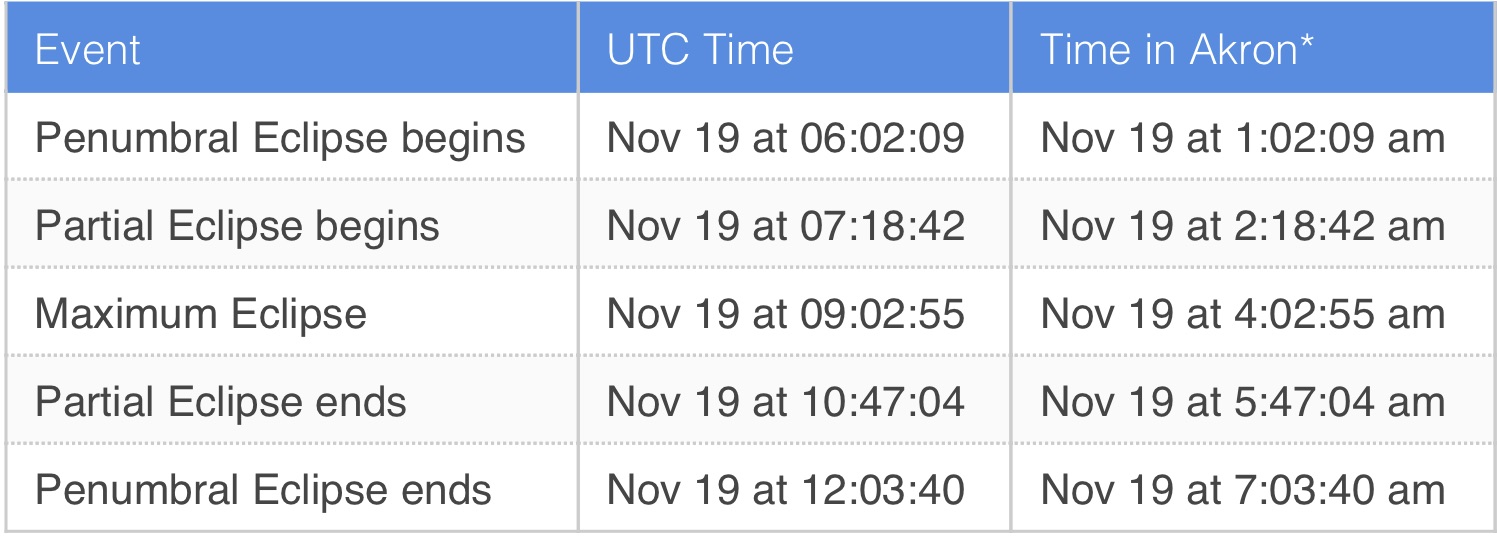
Task: Click UTC time Nov 19 at 09:02:55
Action: coord(785,314)
